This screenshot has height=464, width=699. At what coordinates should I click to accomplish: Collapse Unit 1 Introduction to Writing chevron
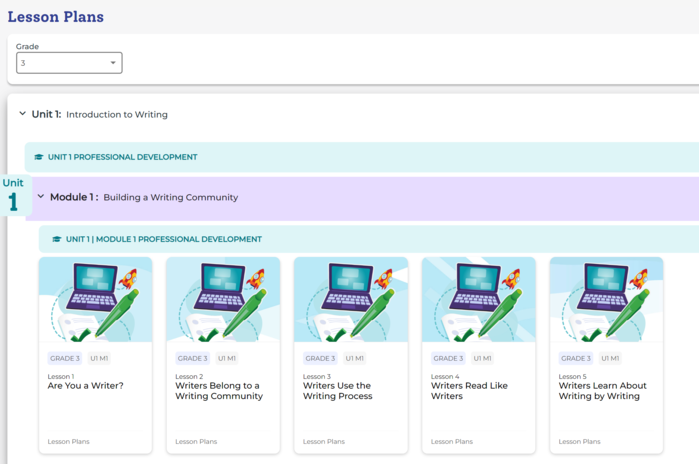(x=22, y=114)
